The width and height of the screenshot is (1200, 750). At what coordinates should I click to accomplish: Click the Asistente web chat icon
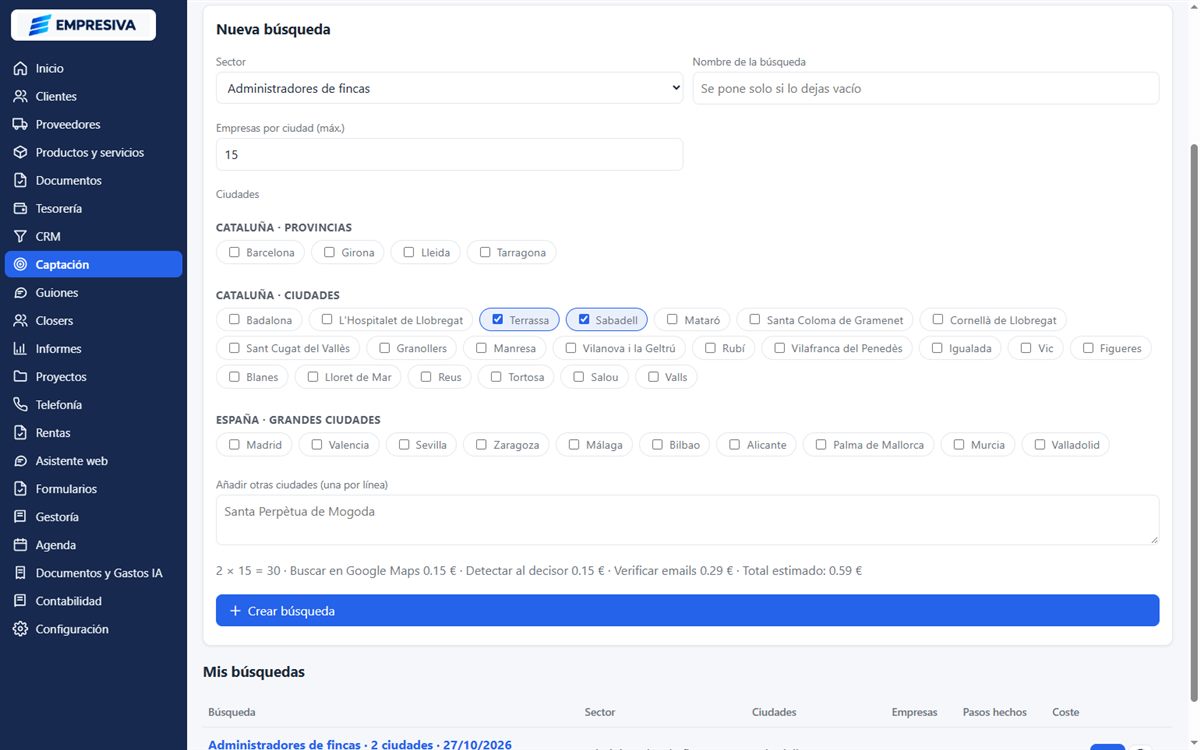(20, 461)
